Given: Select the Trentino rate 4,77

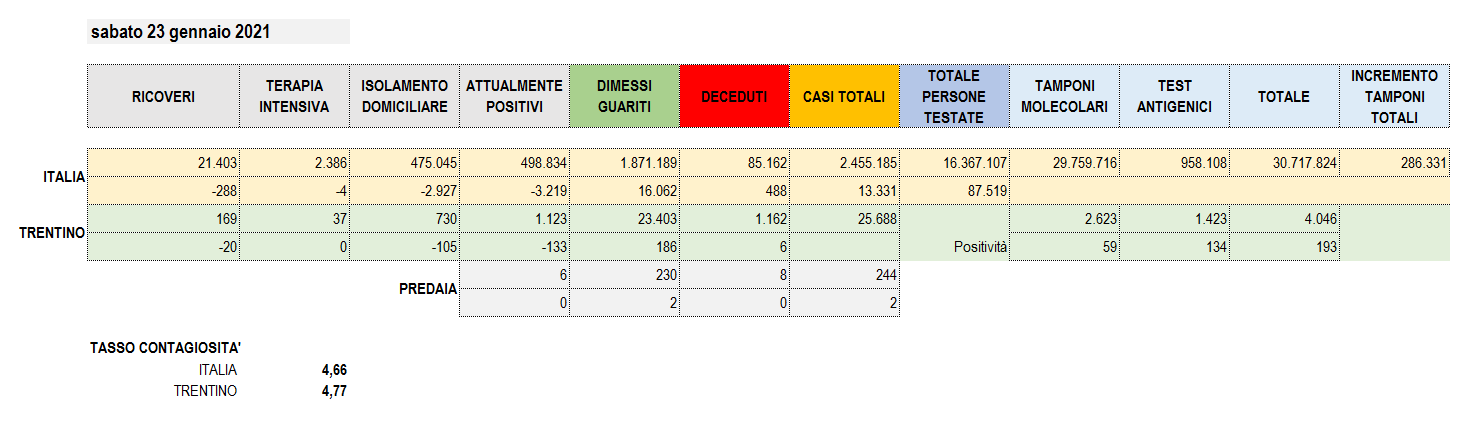Looking at the screenshot, I should 334,391.
